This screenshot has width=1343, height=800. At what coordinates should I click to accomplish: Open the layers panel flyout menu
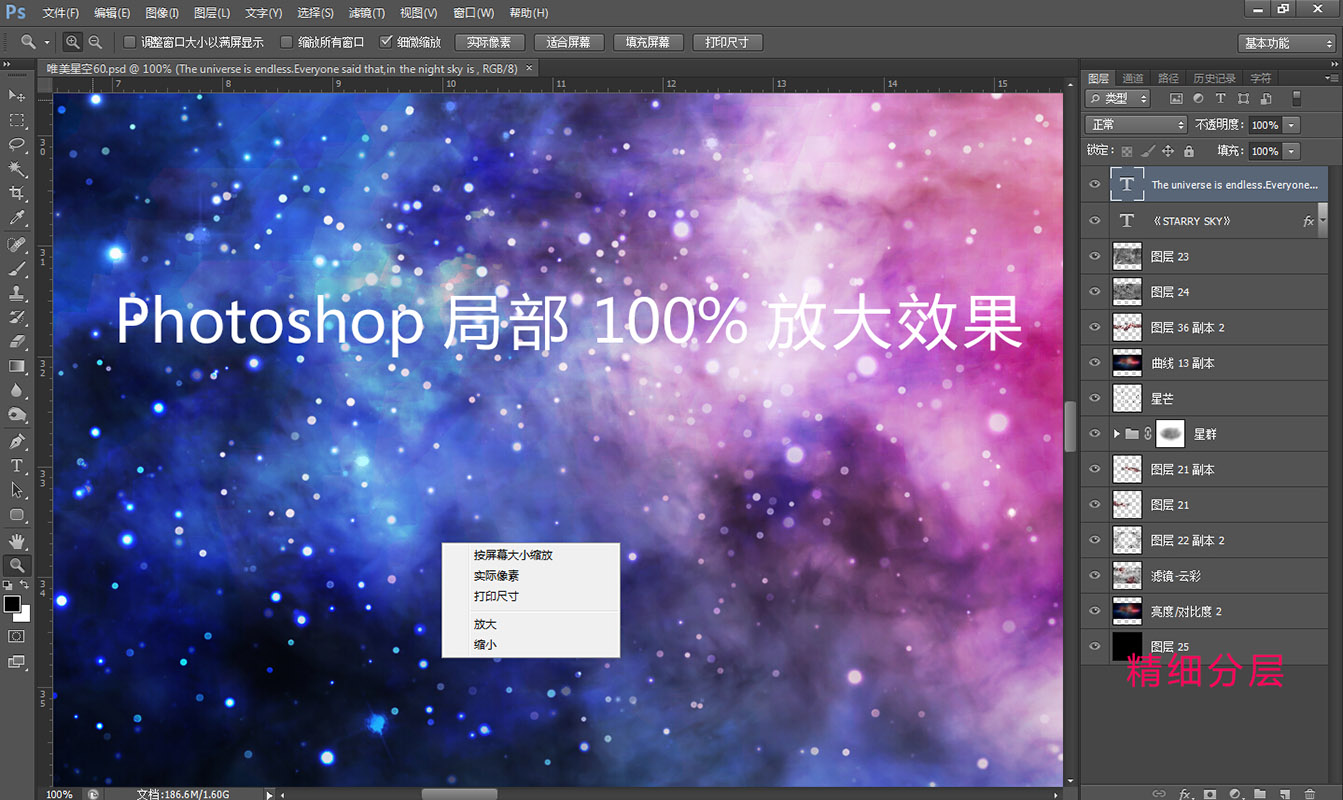1331,77
